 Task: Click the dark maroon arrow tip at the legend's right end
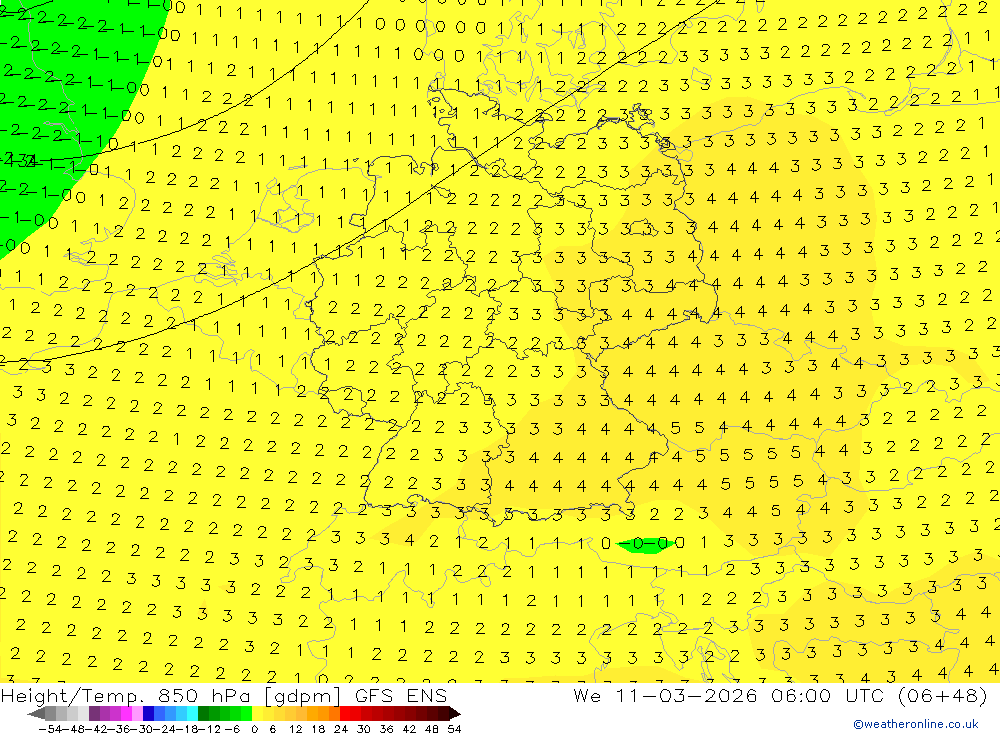click(455, 713)
